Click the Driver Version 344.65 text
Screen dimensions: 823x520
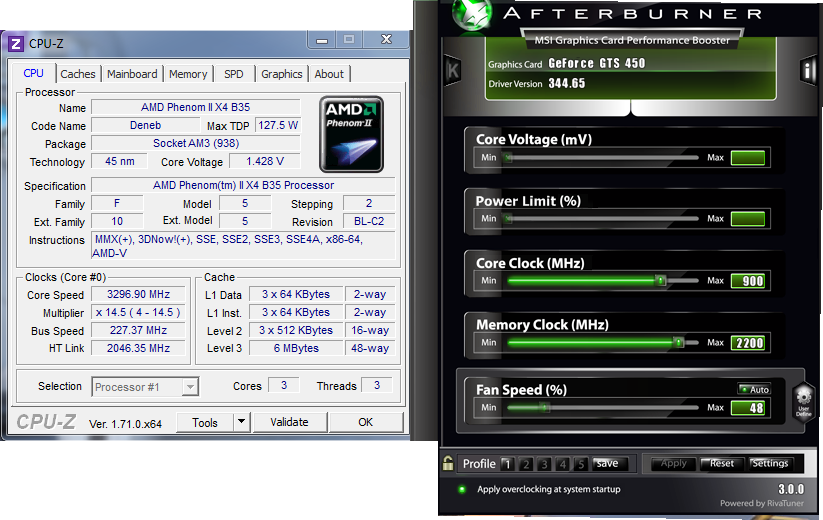point(566,83)
